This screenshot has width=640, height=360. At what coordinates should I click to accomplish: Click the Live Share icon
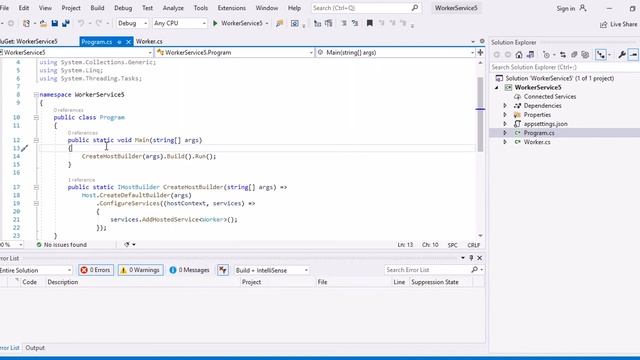tap(603, 24)
